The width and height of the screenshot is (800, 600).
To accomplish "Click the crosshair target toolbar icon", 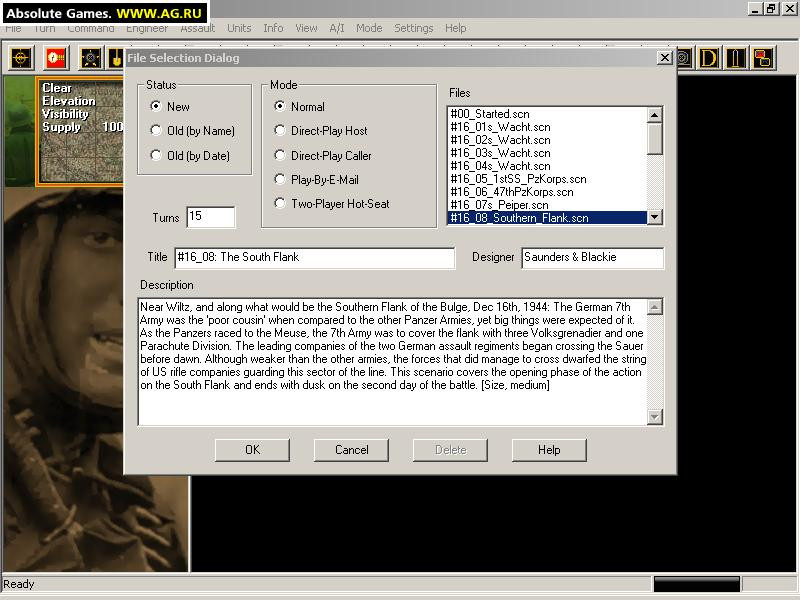I will point(21,58).
